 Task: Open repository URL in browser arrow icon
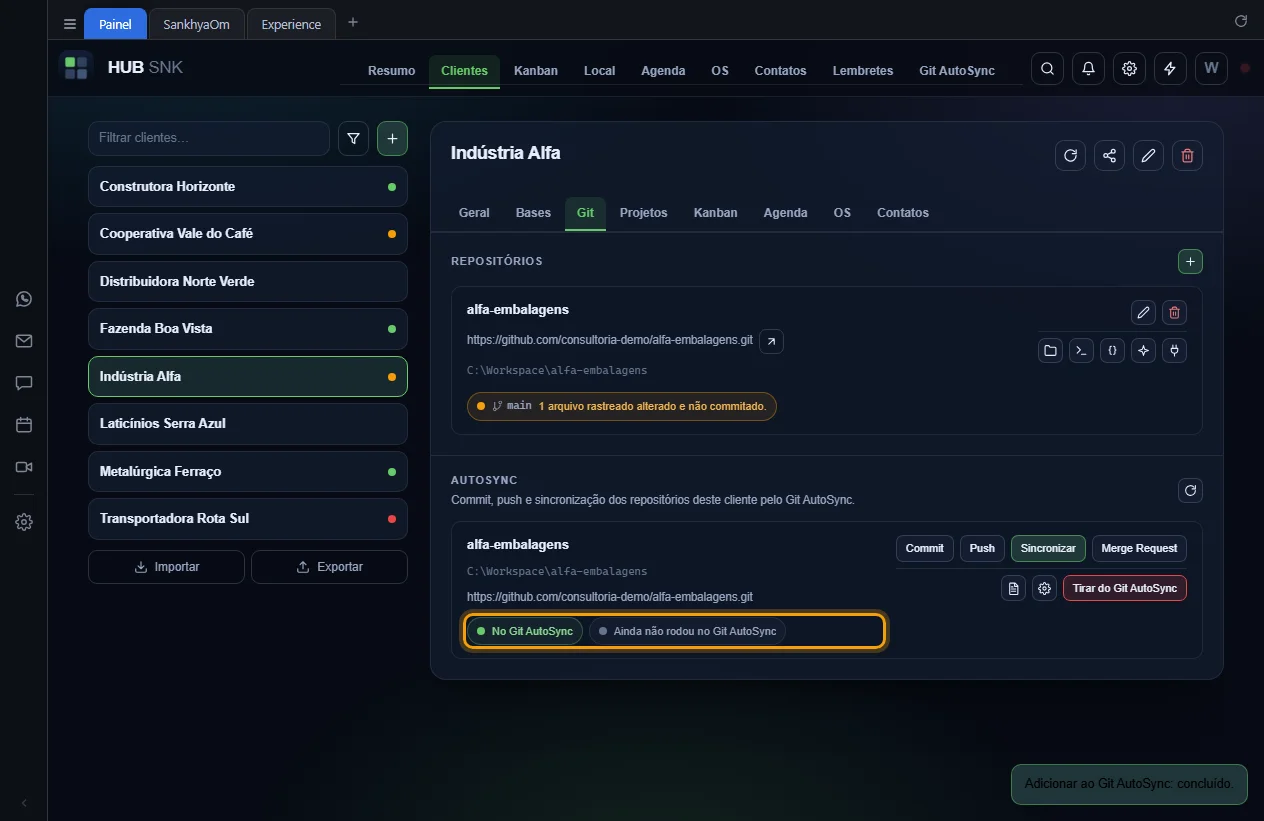(771, 341)
